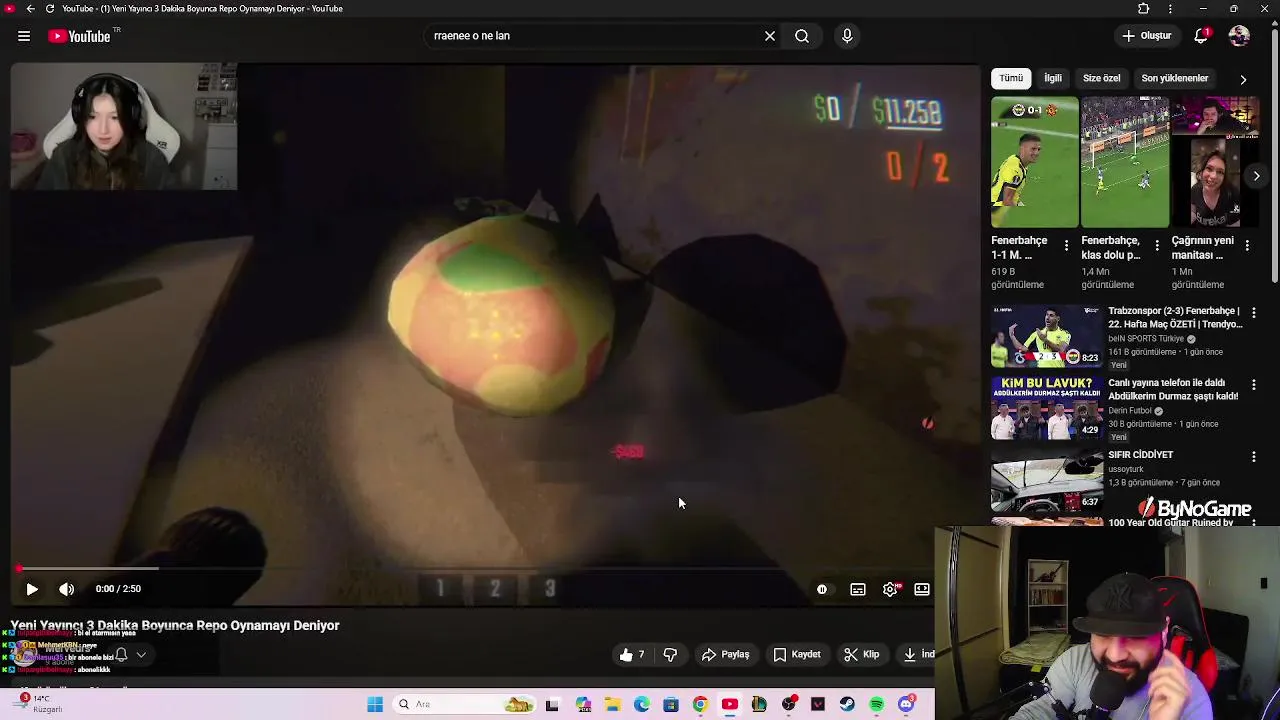Save the video with Kaydet
This screenshot has width=1280, height=720.
click(x=797, y=655)
